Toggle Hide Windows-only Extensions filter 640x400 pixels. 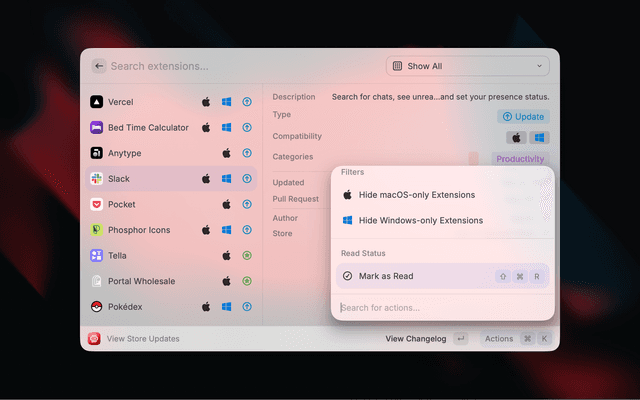coord(420,220)
